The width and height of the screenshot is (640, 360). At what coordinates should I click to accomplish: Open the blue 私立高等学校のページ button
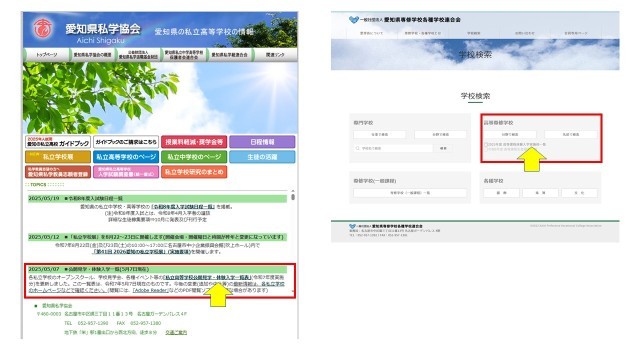(126, 157)
